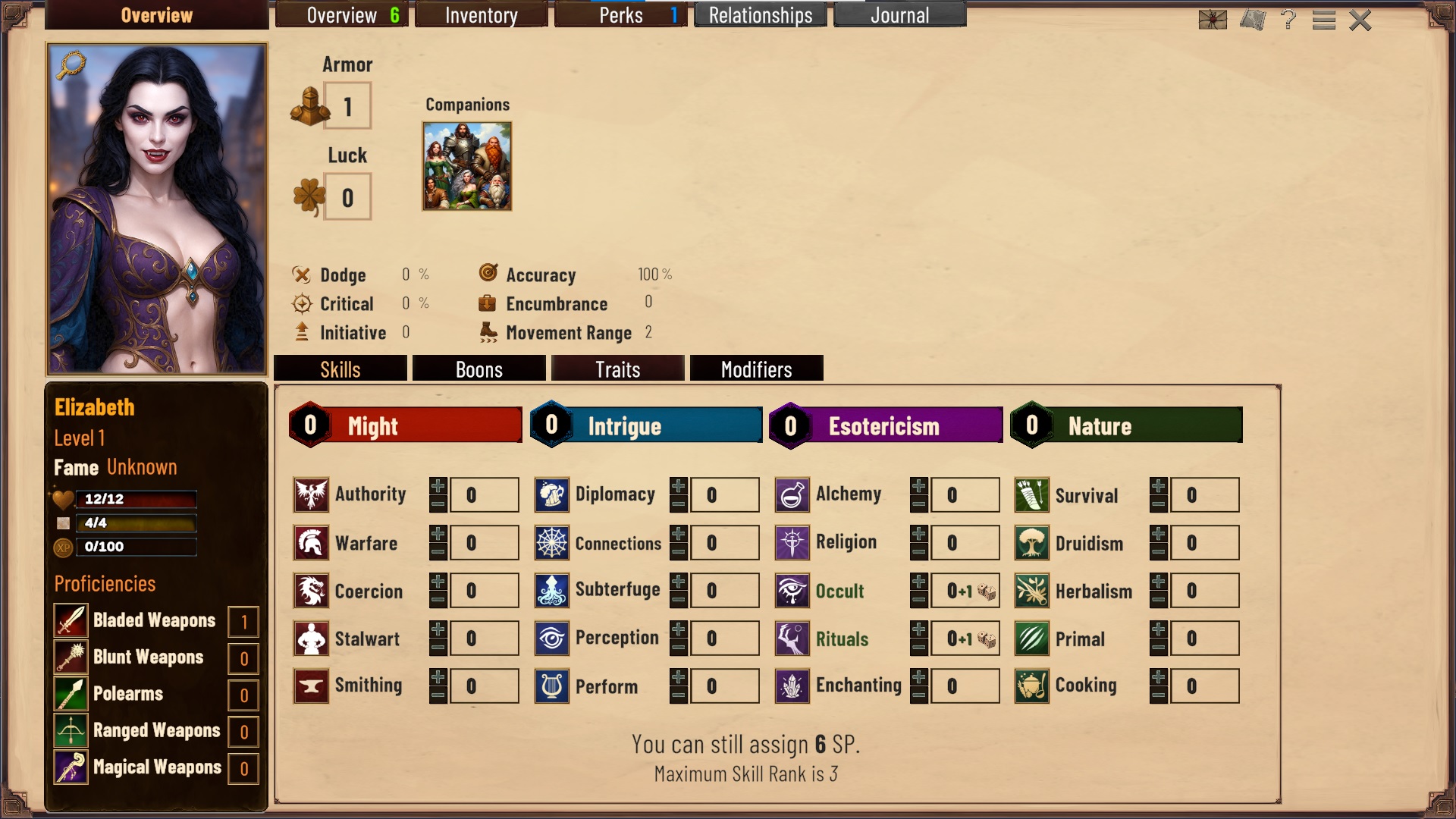
Task: Open the Modifiers tab
Action: coord(757,369)
